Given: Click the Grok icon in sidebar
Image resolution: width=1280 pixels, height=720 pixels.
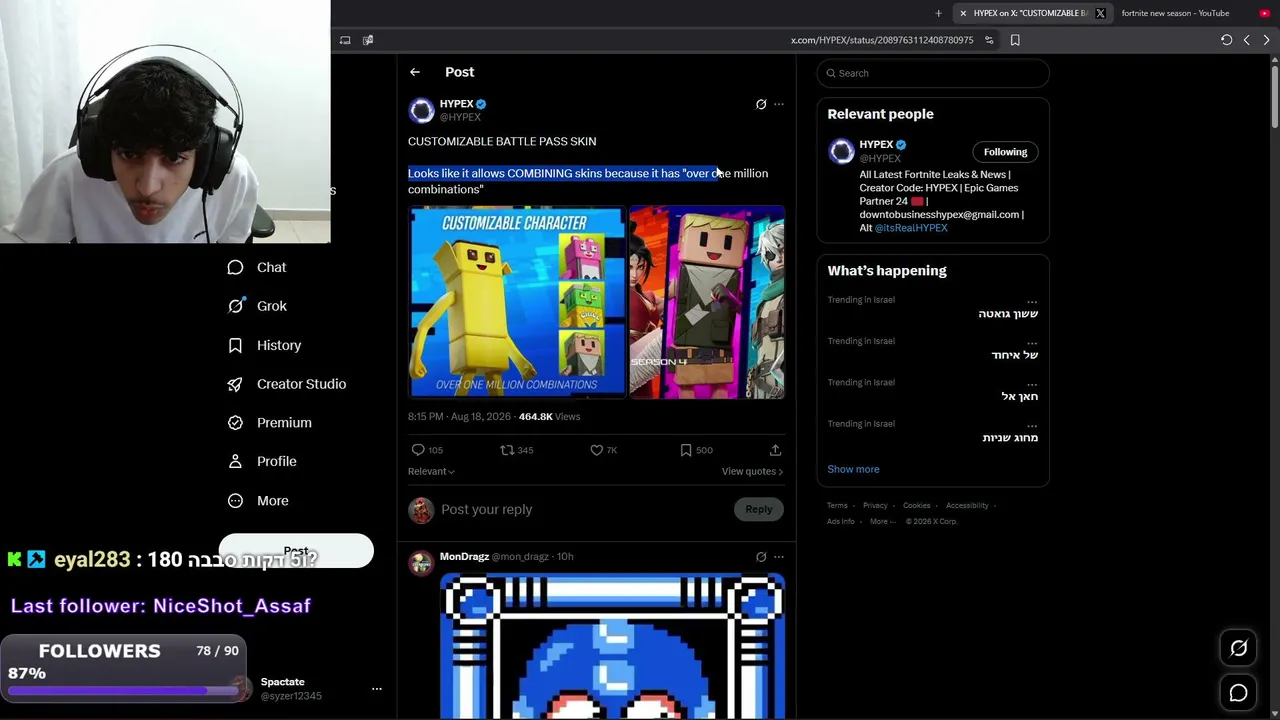Looking at the screenshot, I should 235,306.
